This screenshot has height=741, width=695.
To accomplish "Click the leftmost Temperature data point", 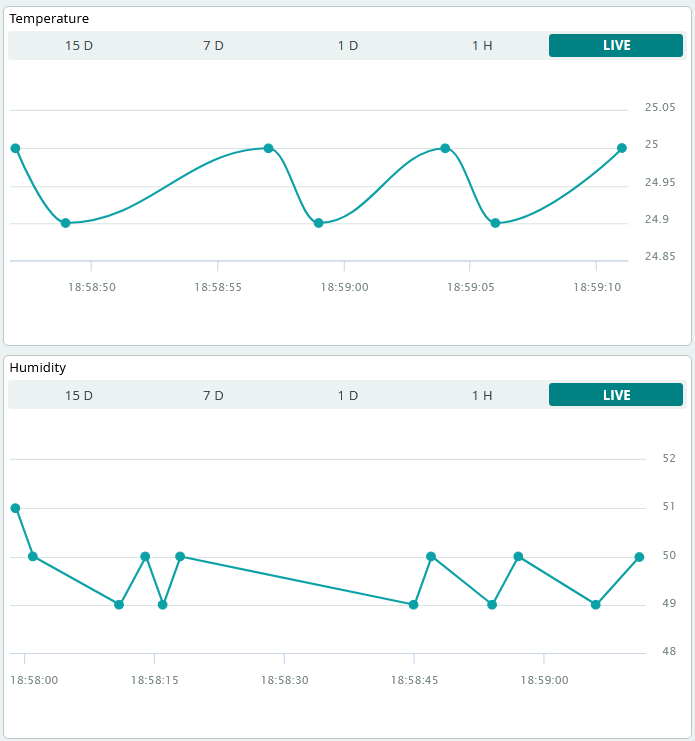I will (15, 148).
